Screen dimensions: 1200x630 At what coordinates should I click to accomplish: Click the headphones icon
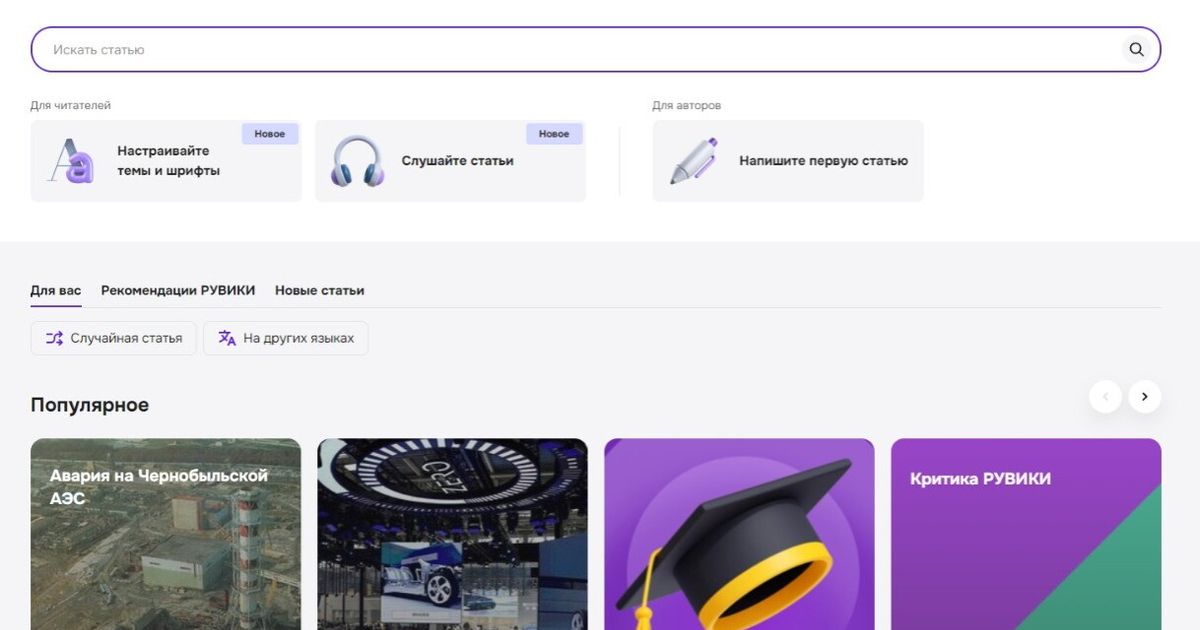click(357, 161)
